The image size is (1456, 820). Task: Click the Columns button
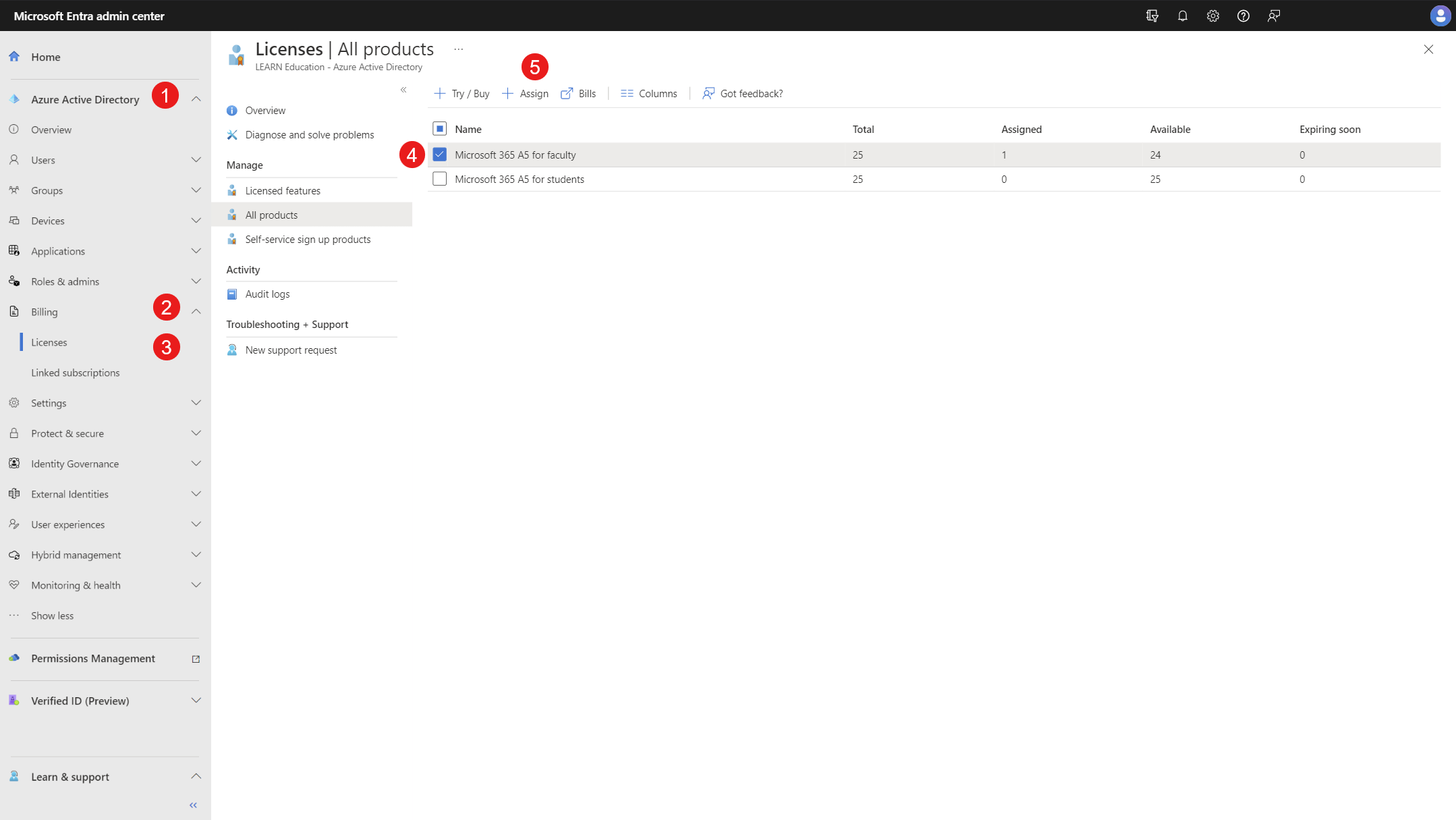(x=648, y=94)
